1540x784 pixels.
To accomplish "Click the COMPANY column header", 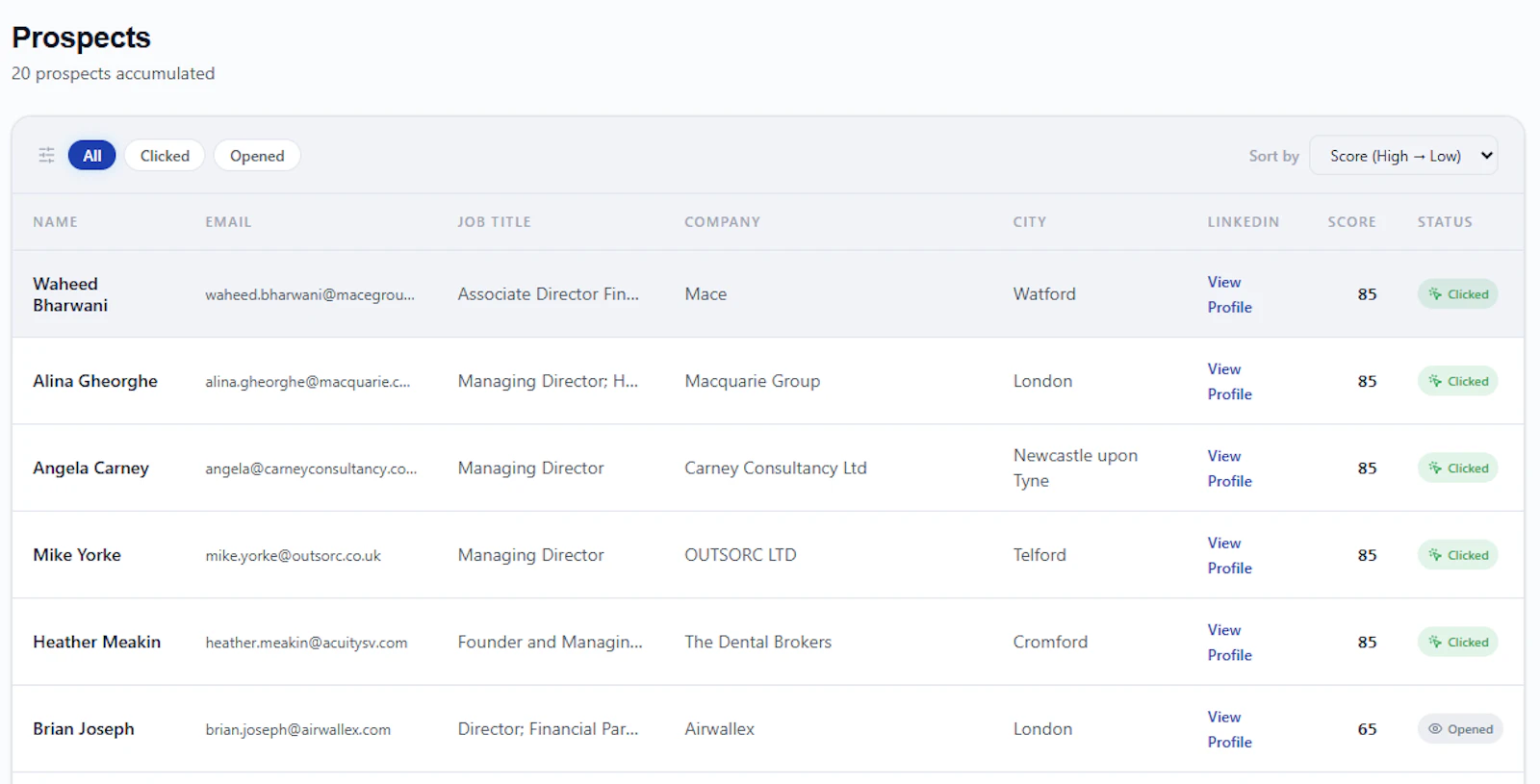I will pos(722,221).
